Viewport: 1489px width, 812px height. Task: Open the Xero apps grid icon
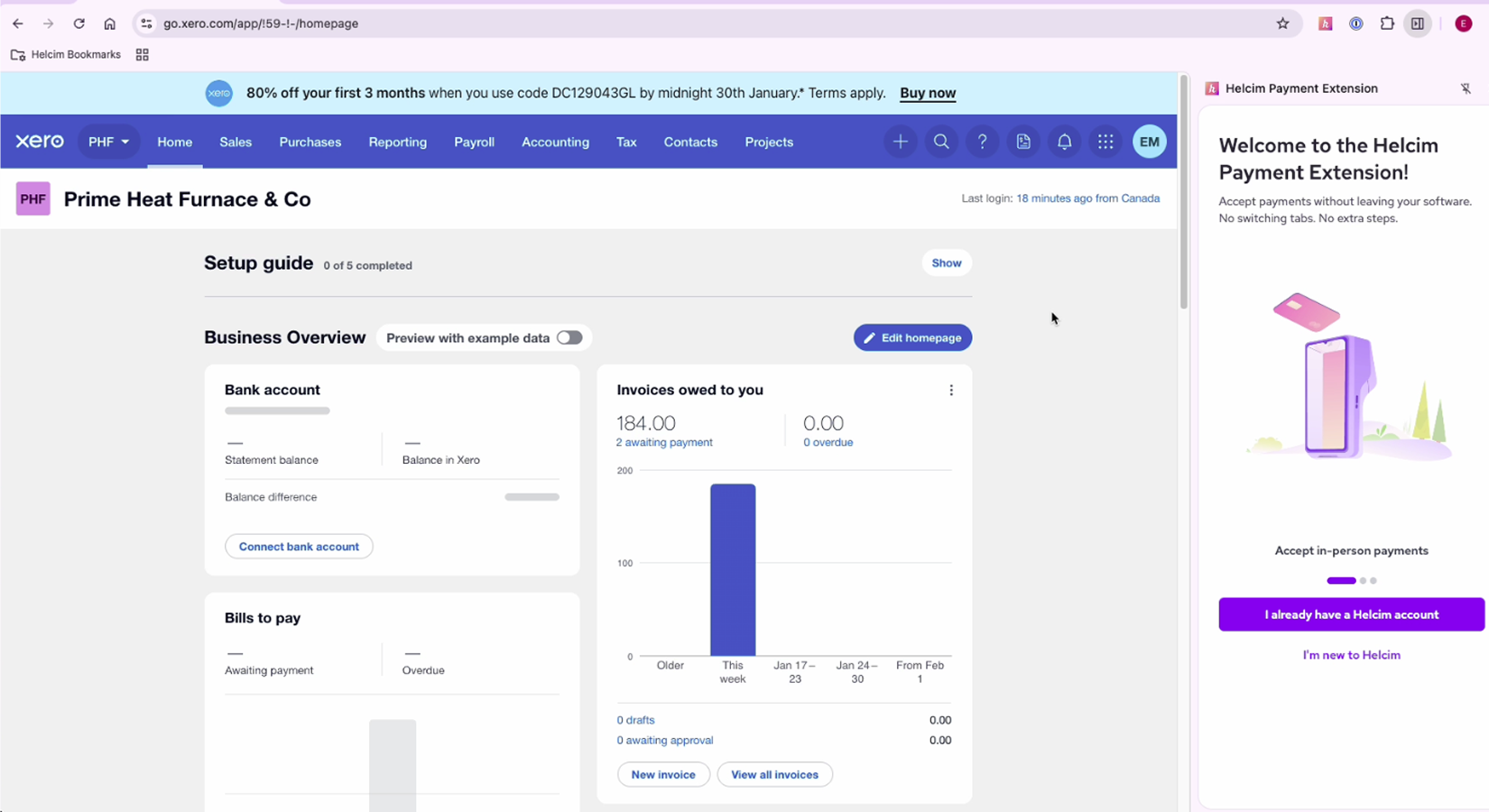point(1105,142)
